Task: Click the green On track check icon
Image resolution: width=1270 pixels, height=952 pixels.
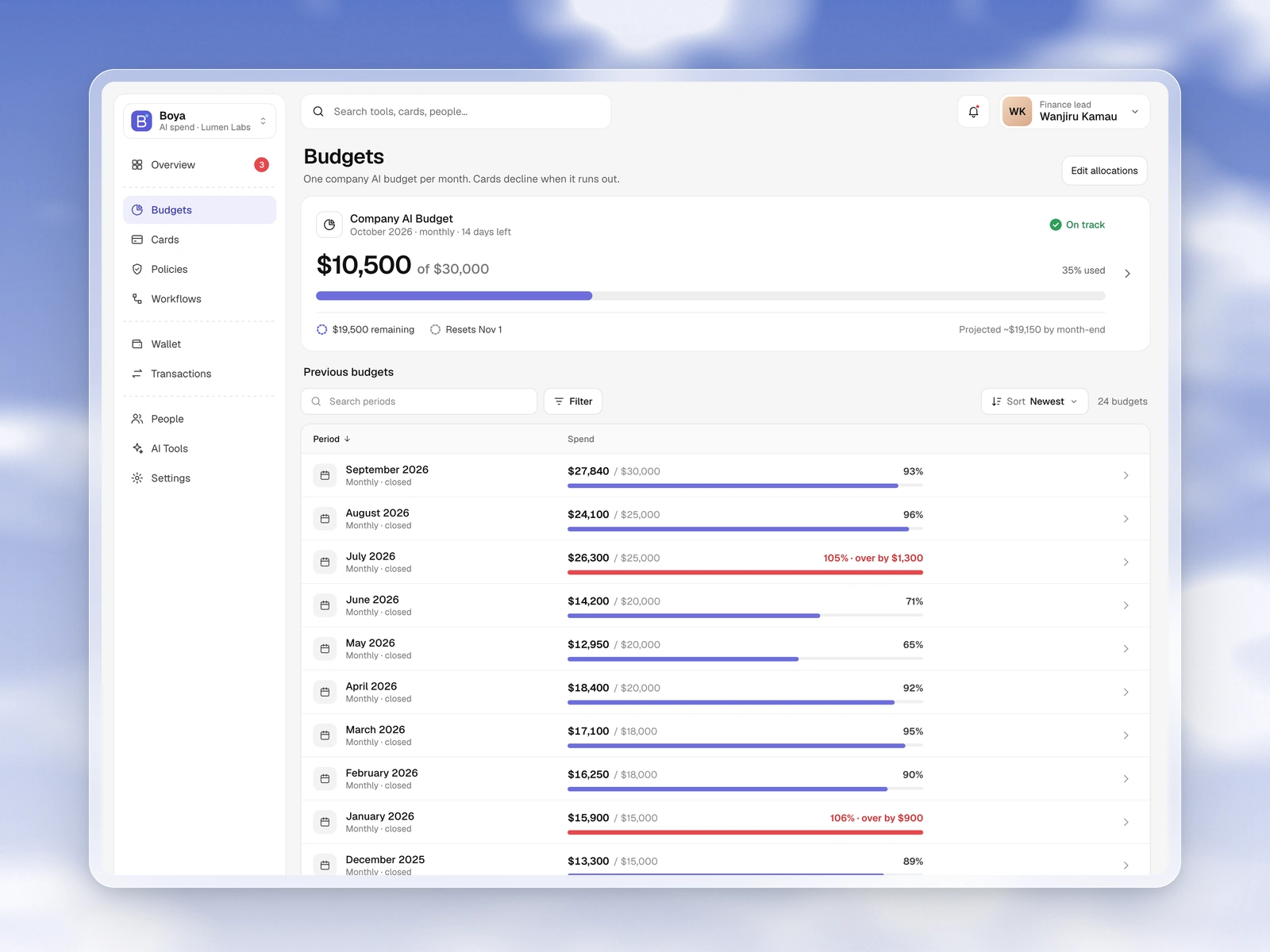Action: [1056, 225]
